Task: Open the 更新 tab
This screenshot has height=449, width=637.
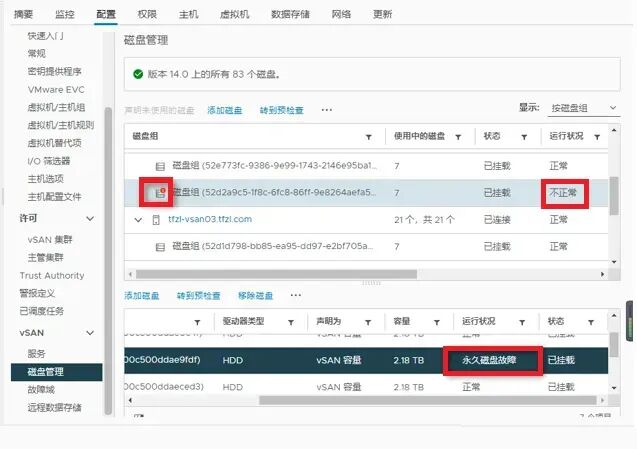Action: point(383,15)
